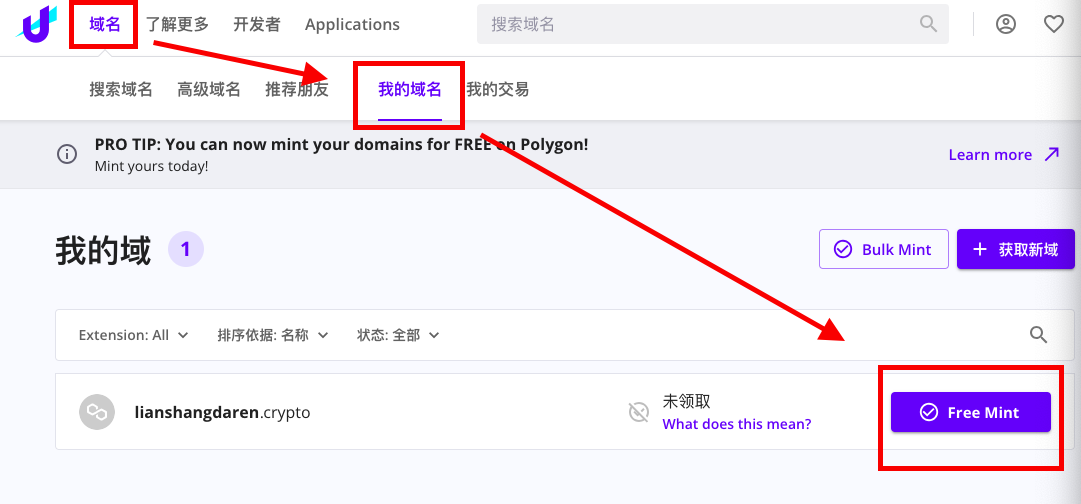Open the 域名 top menu
Screen dimensions: 1081x504
click(105, 25)
